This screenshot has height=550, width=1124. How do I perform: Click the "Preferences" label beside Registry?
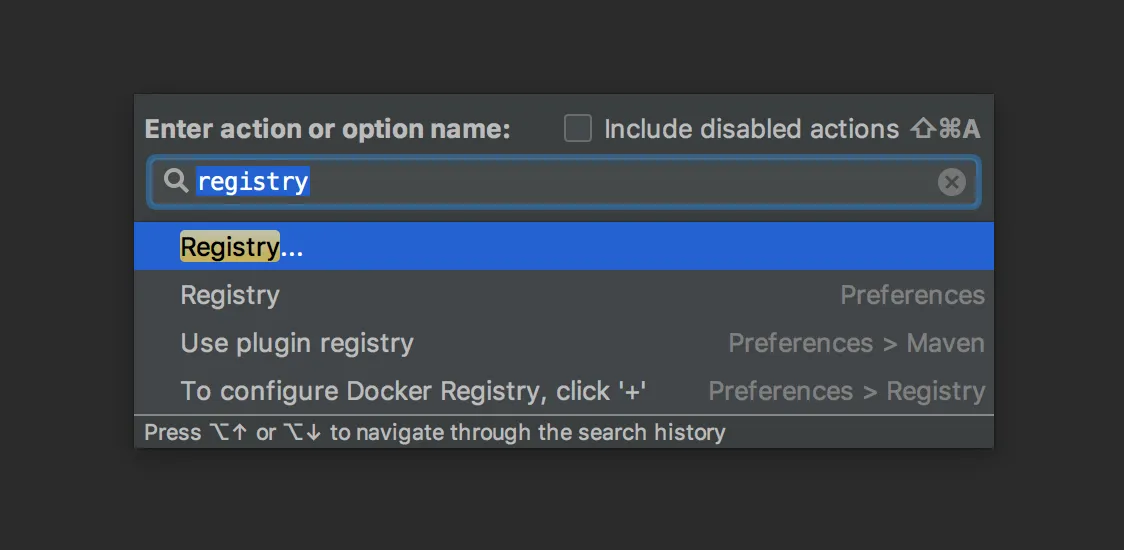click(913, 295)
